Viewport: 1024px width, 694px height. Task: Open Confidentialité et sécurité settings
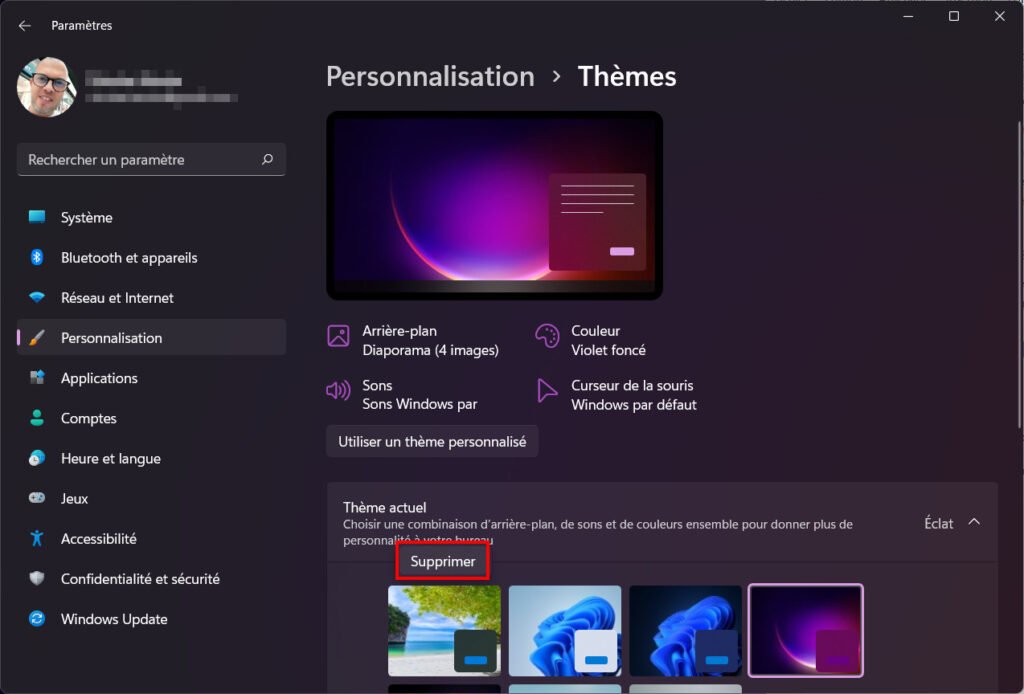pyautogui.click(x=152, y=579)
